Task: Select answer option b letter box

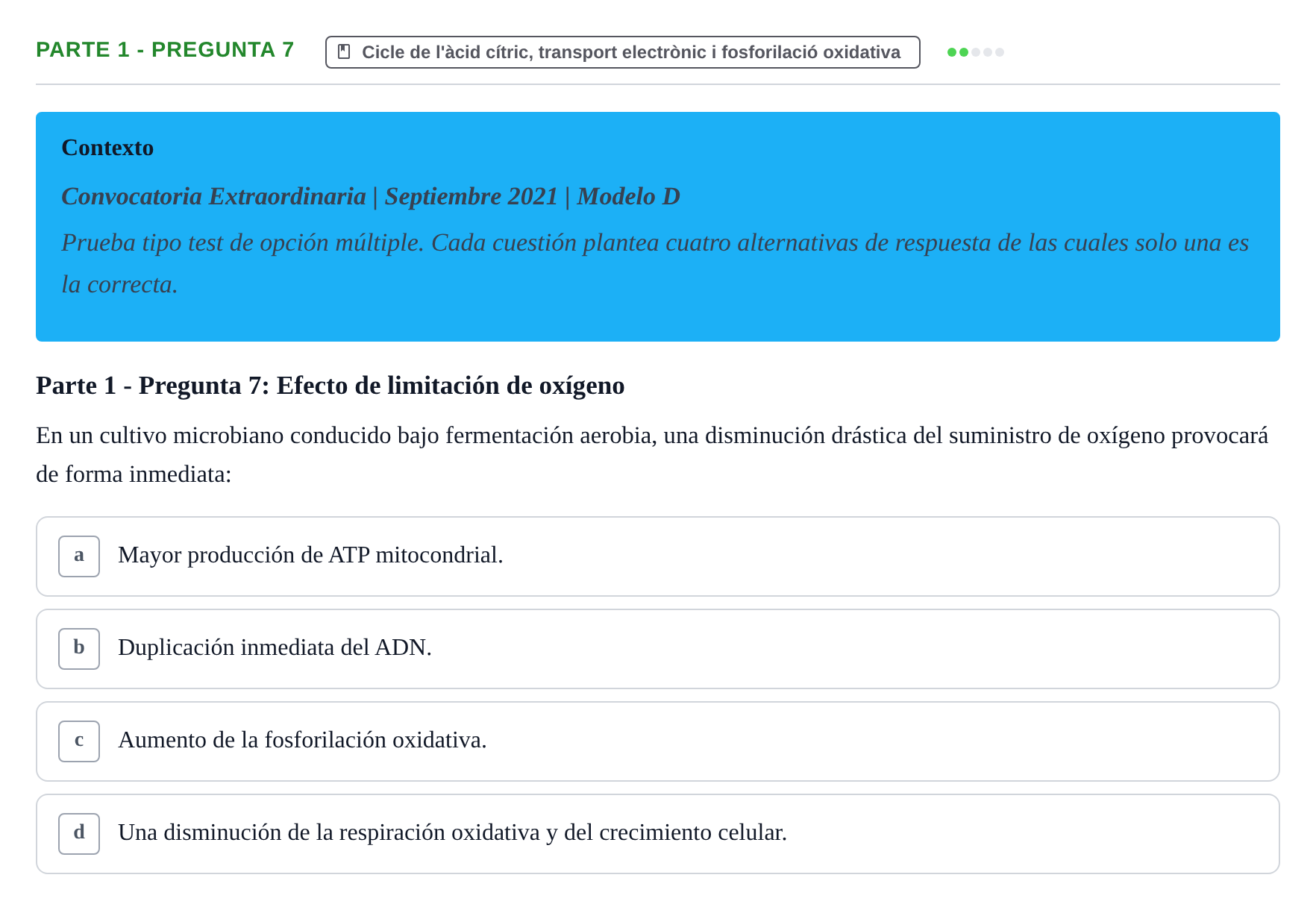Action: (x=79, y=649)
